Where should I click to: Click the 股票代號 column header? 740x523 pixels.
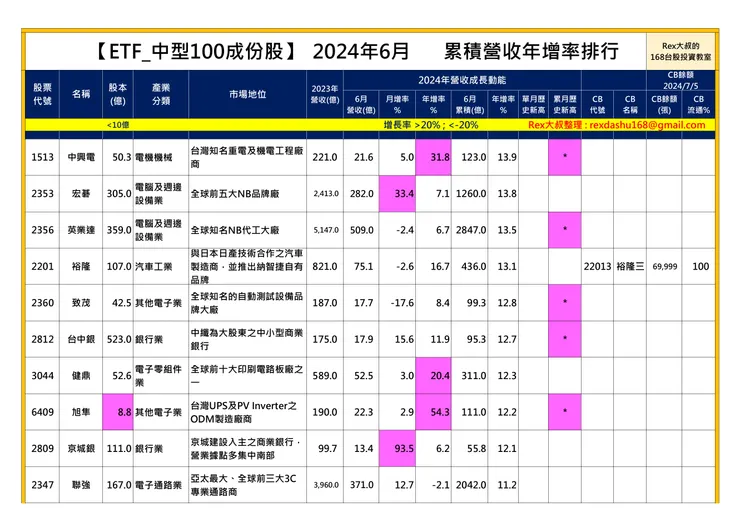[42, 94]
